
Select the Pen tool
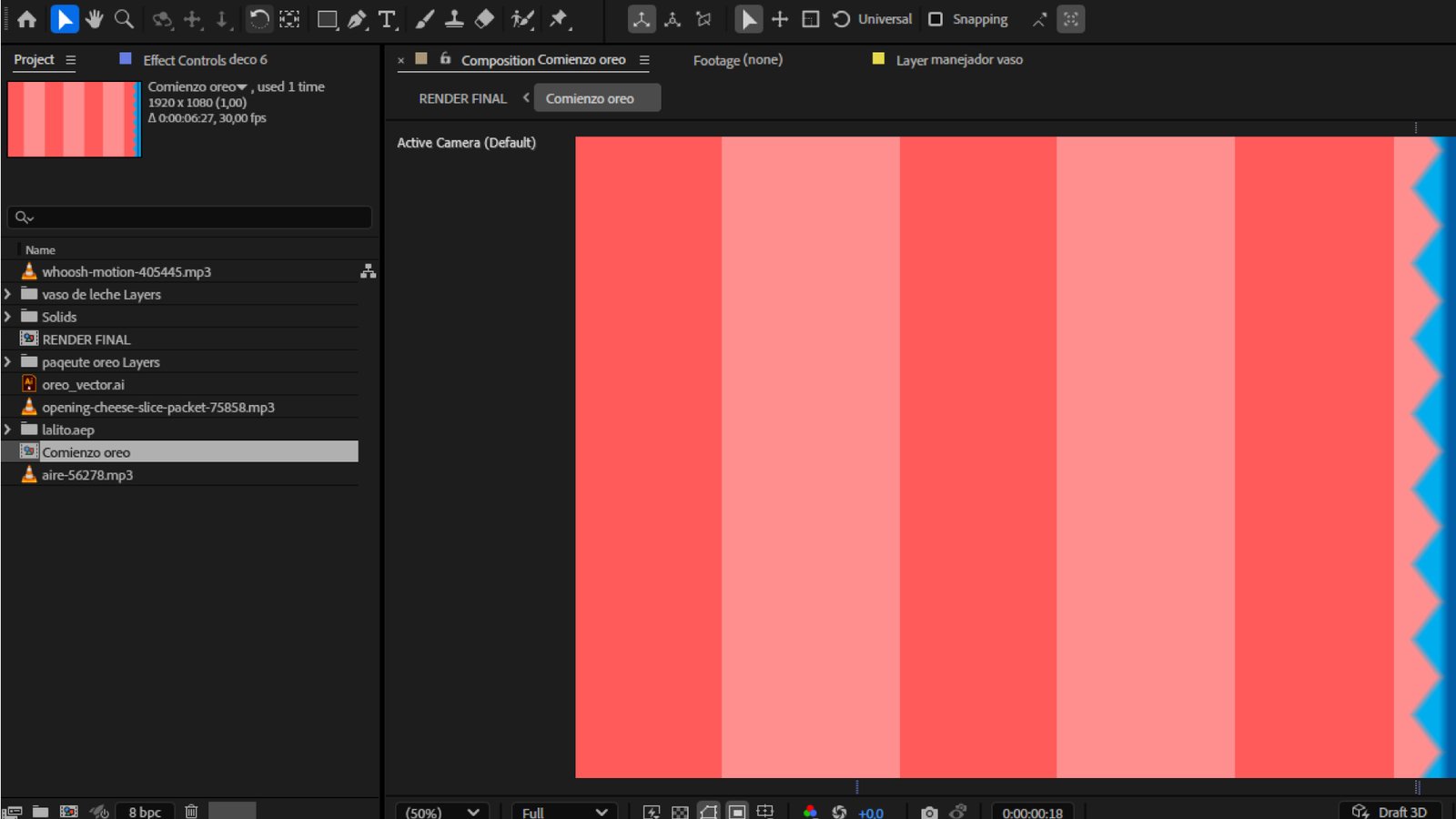pyautogui.click(x=358, y=19)
